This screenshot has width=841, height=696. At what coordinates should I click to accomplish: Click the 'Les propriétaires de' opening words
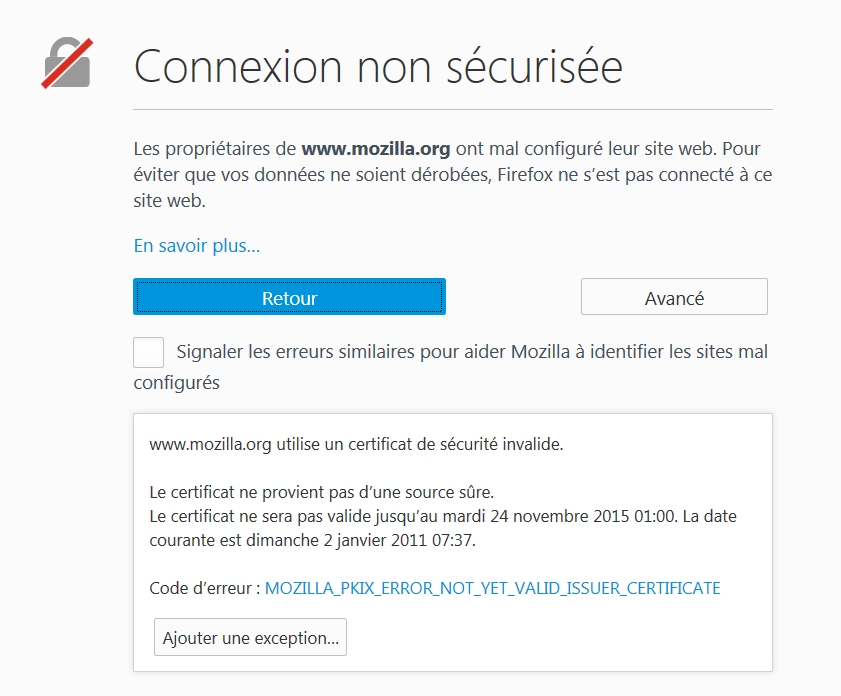coord(215,149)
